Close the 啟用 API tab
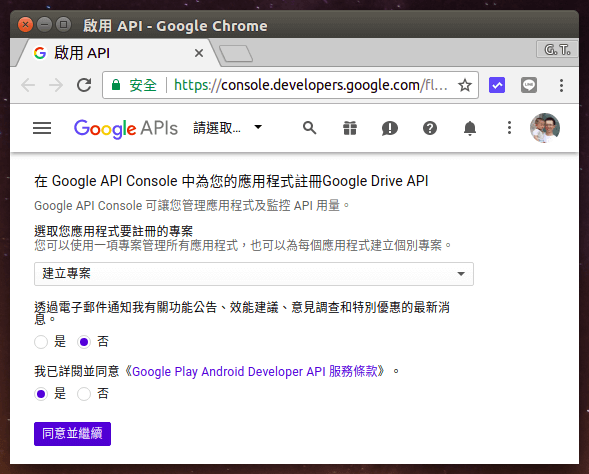This screenshot has height=474, width=589. (199, 53)
